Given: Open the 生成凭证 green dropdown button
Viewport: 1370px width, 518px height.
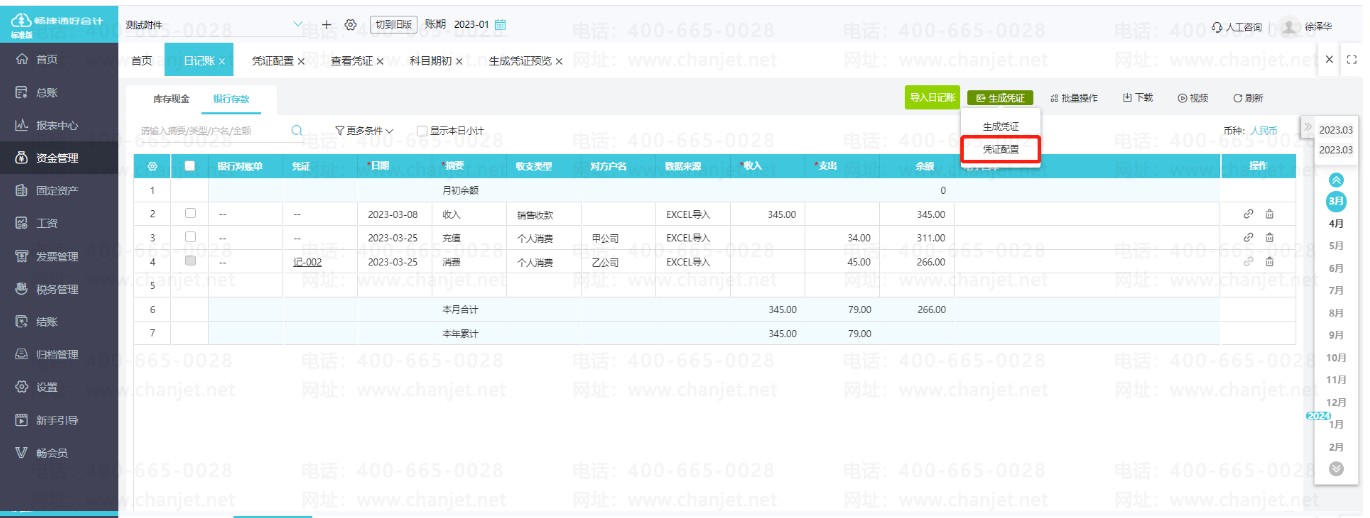Looking at the screenshot, I should coord(1000,98).
